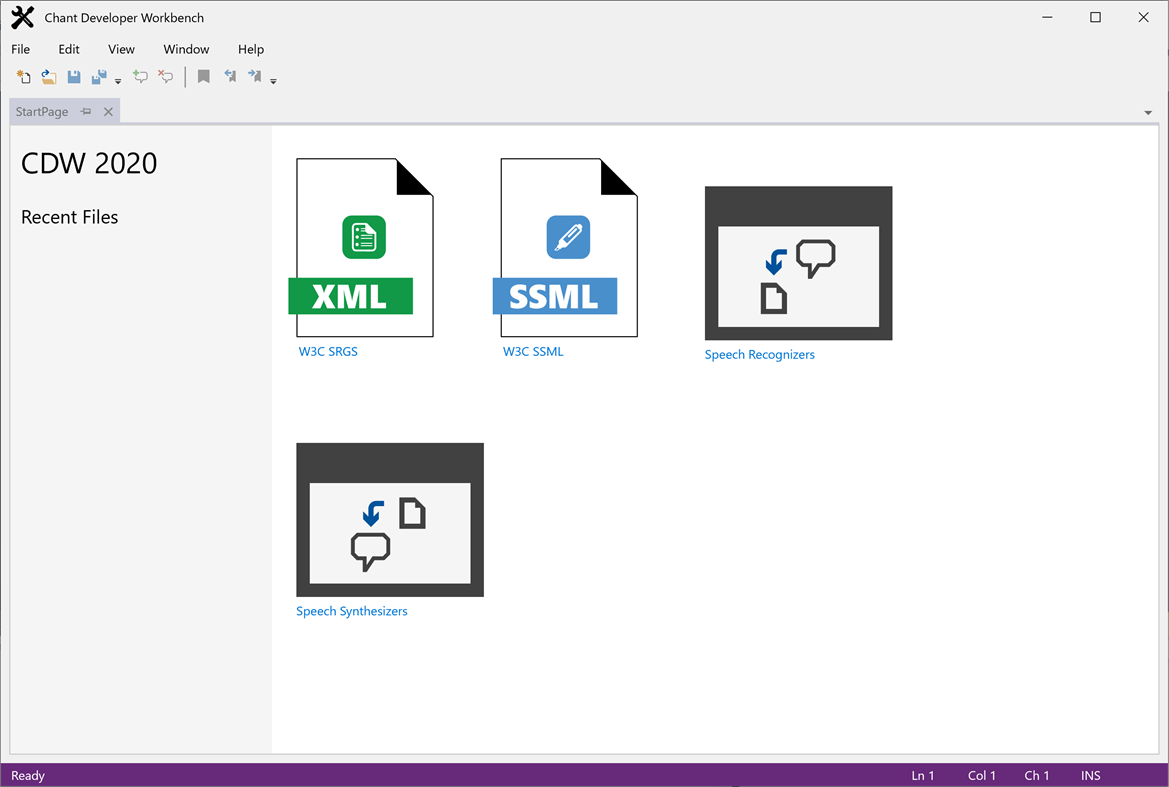1169x787 pixels.
Task: Open the Save All dropdown arrow
Action: point(117,80)
